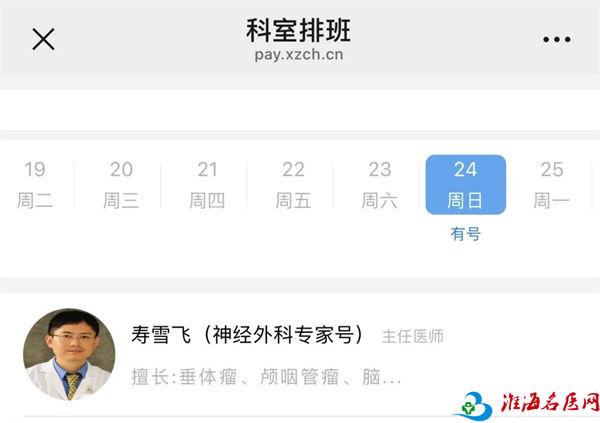The width and height of the screenshot is (600, 423).
Task: Select date 25 周一
Action: coord(552,185)
